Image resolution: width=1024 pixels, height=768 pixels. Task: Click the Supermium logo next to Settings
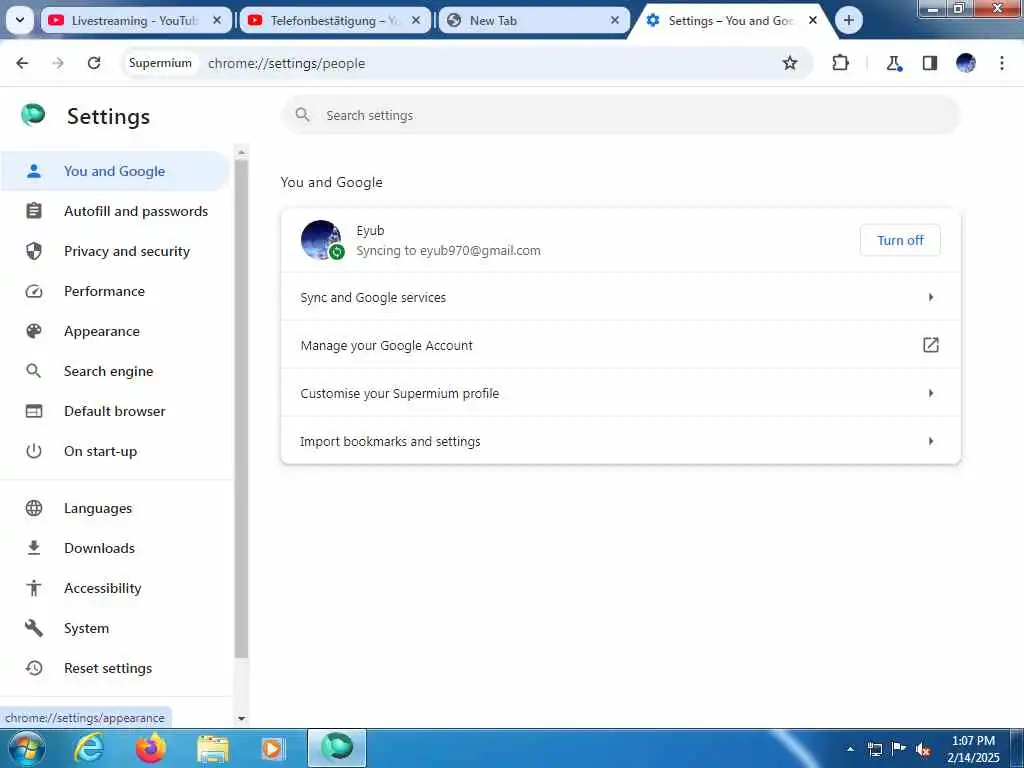click(x=33, y=115)
